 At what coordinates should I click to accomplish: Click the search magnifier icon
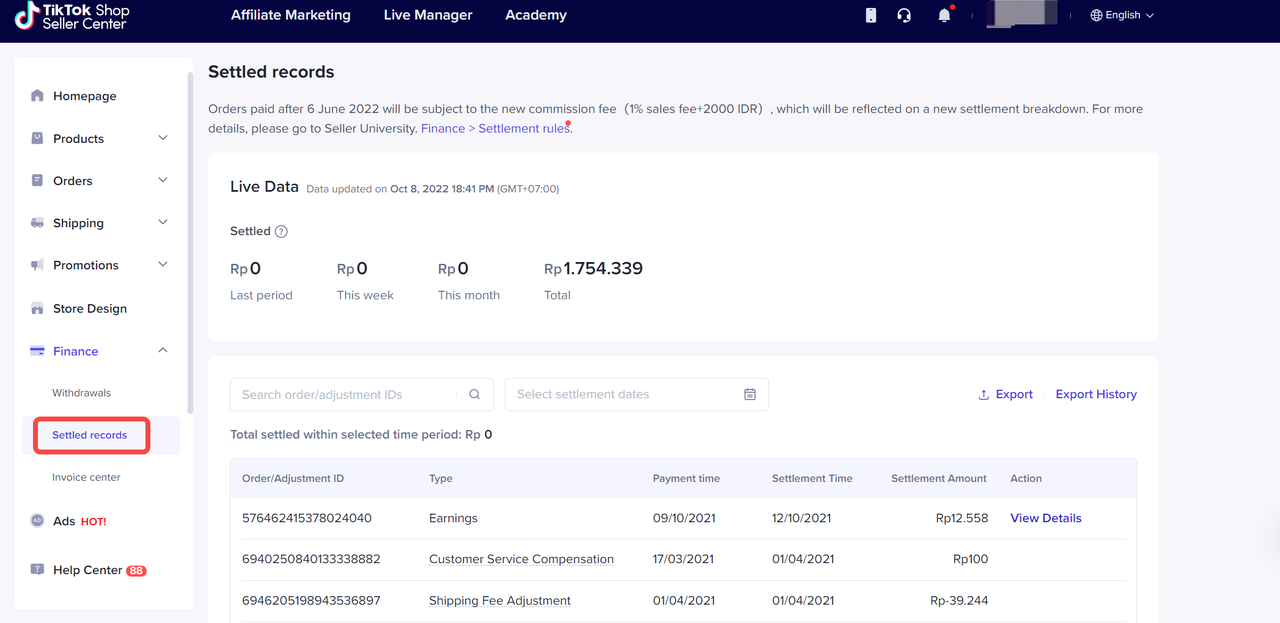[x=475, y=394]
